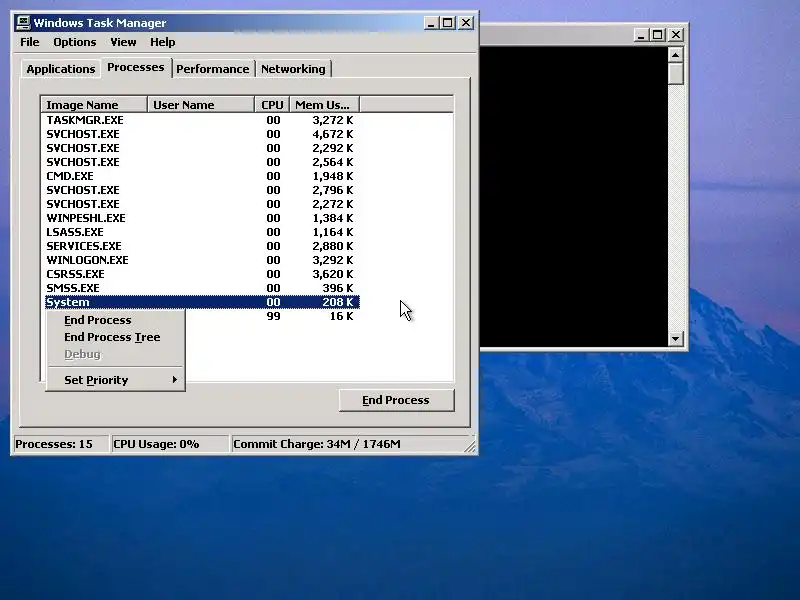The width and height of the screenshot is (800, 600).
Task: Expand the Set Priority submenu
Action: point(115,380)
